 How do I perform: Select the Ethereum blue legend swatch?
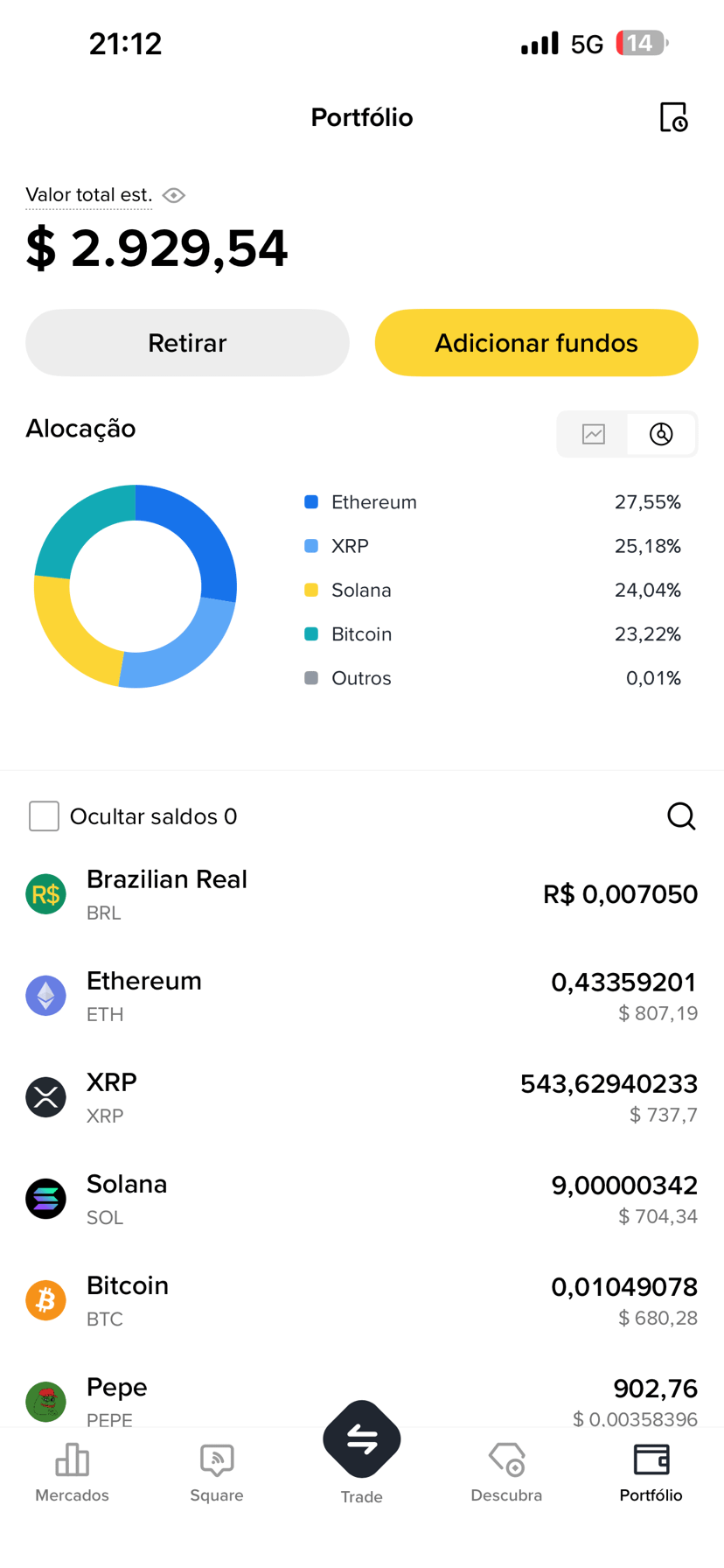point(311,502)
